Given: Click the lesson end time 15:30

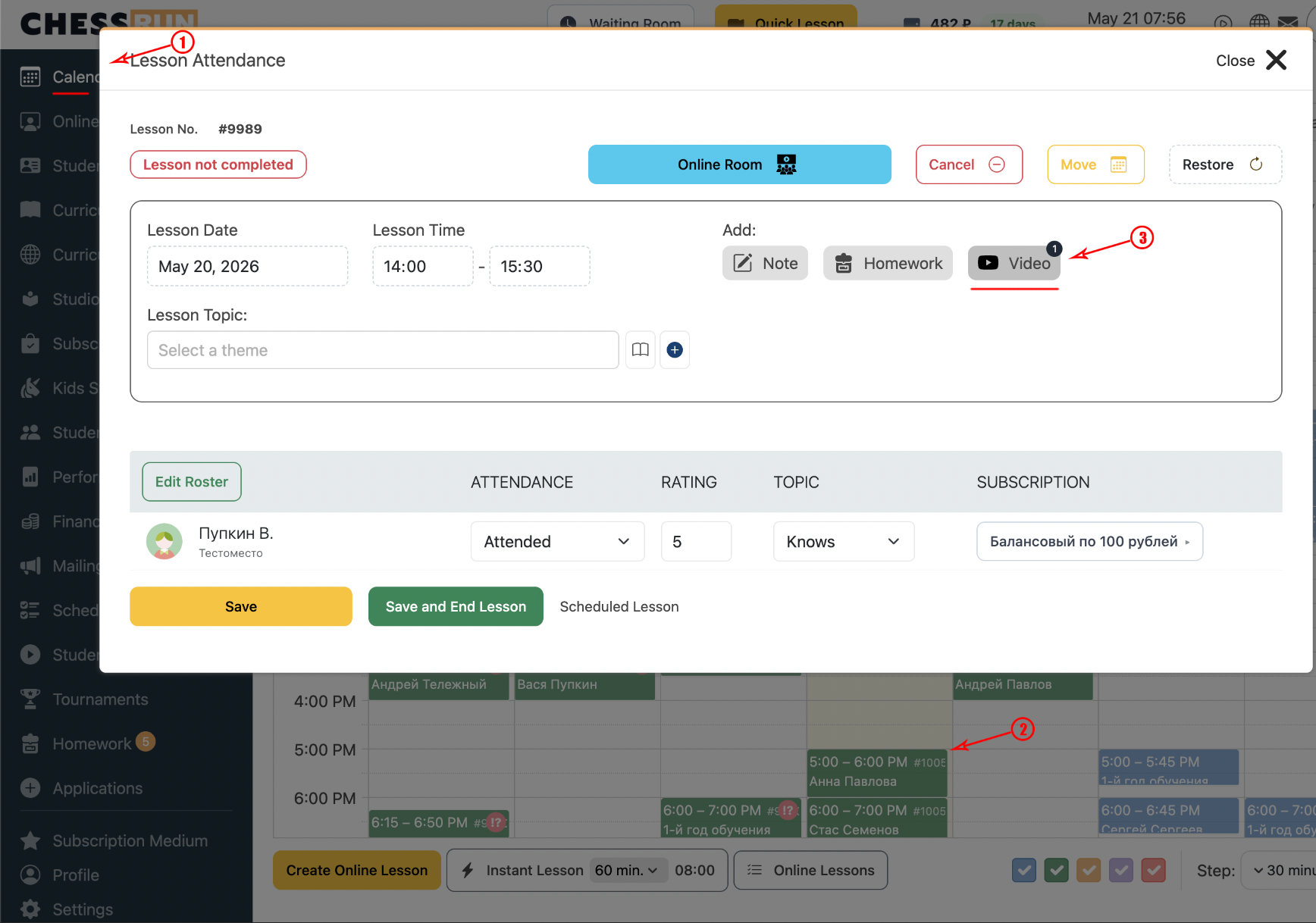Looking at the screenshot, I should point(540,266).
